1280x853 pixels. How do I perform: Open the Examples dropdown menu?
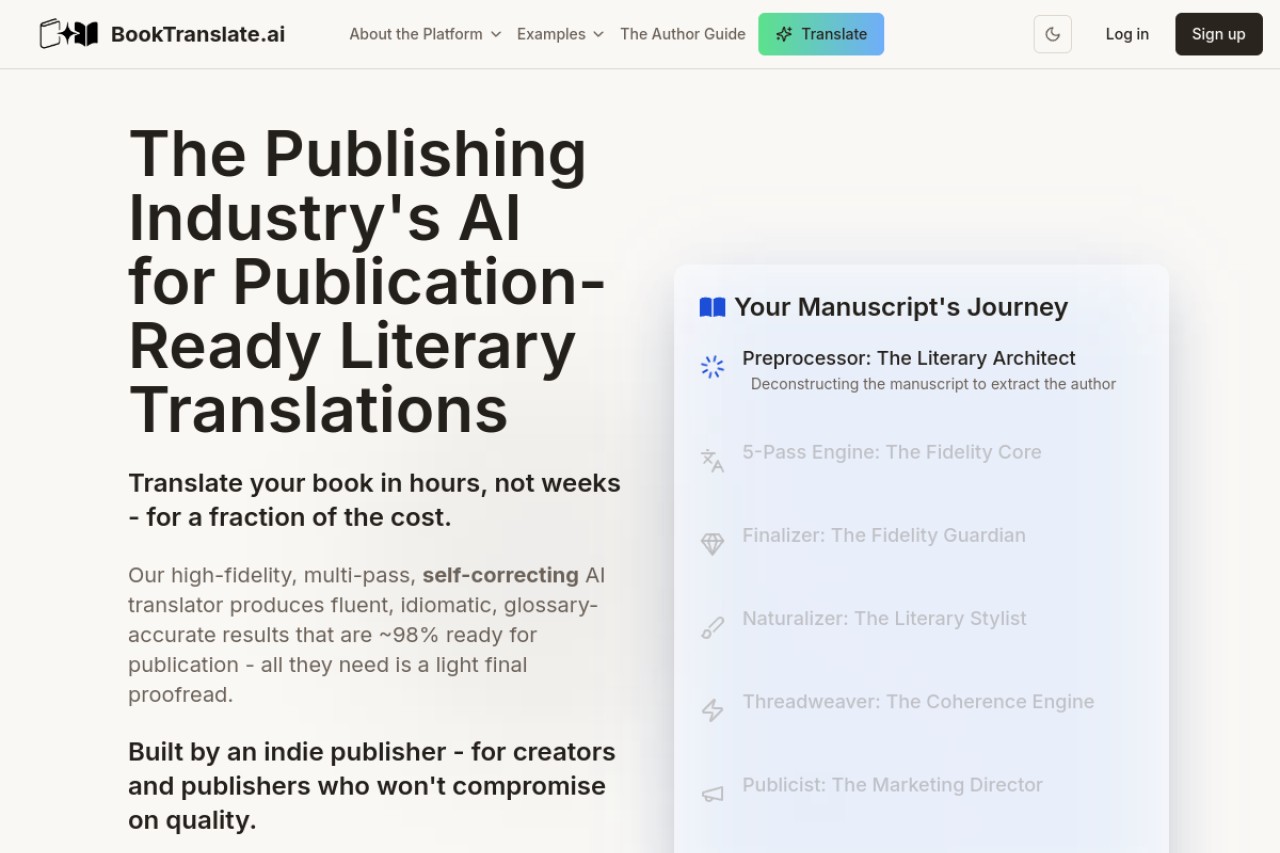[x=560, y=34]
